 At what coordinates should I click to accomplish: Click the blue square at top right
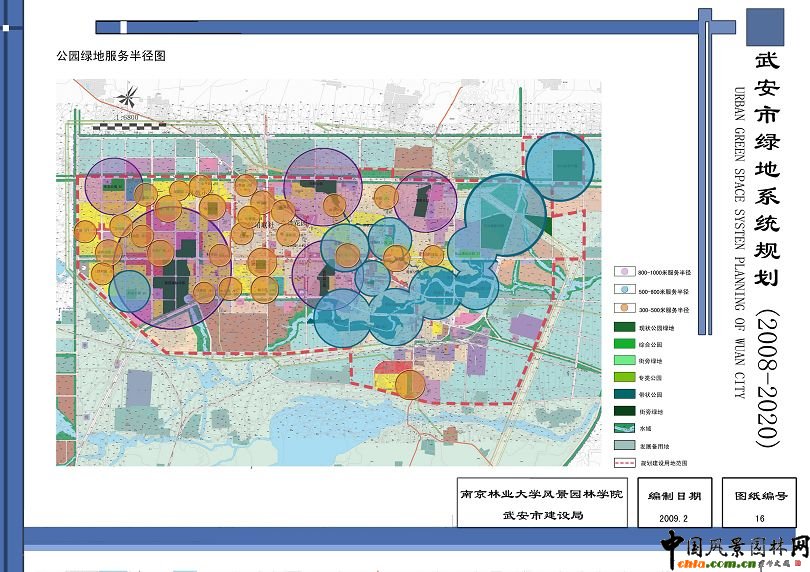[765, 27]
